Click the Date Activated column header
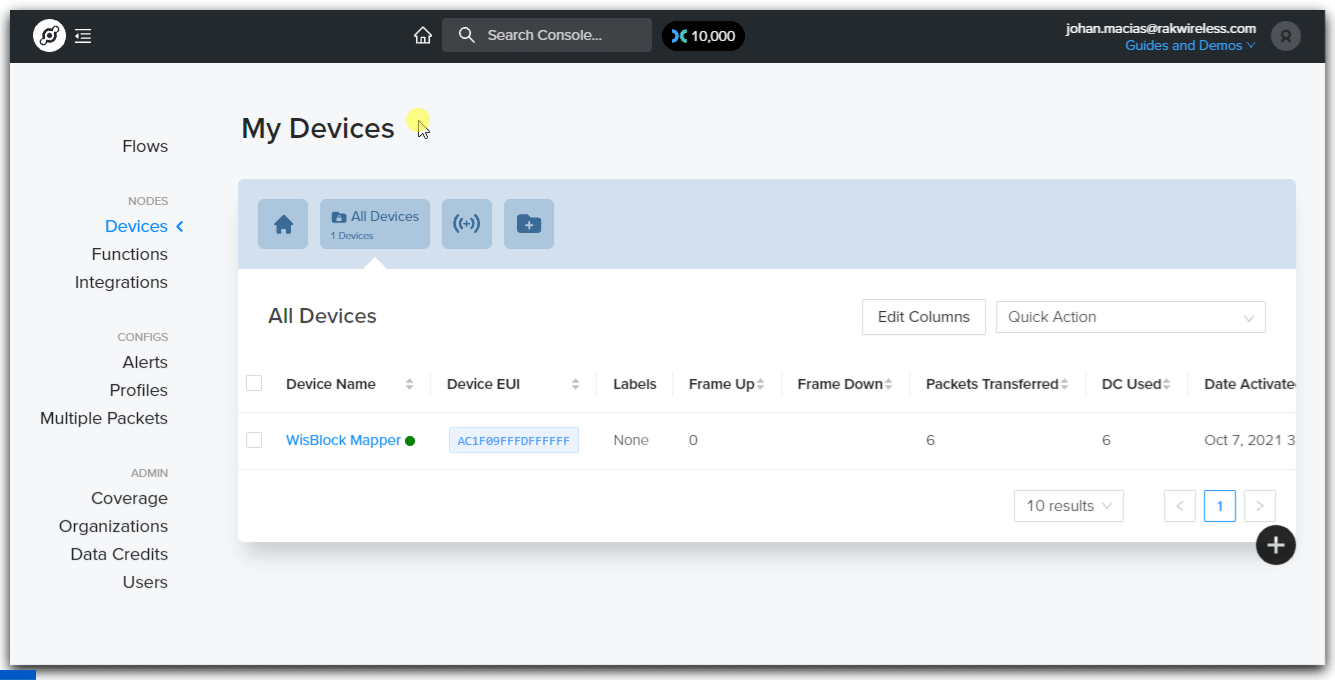This screenshot has width=1335, height=680. click(1250, 384)
